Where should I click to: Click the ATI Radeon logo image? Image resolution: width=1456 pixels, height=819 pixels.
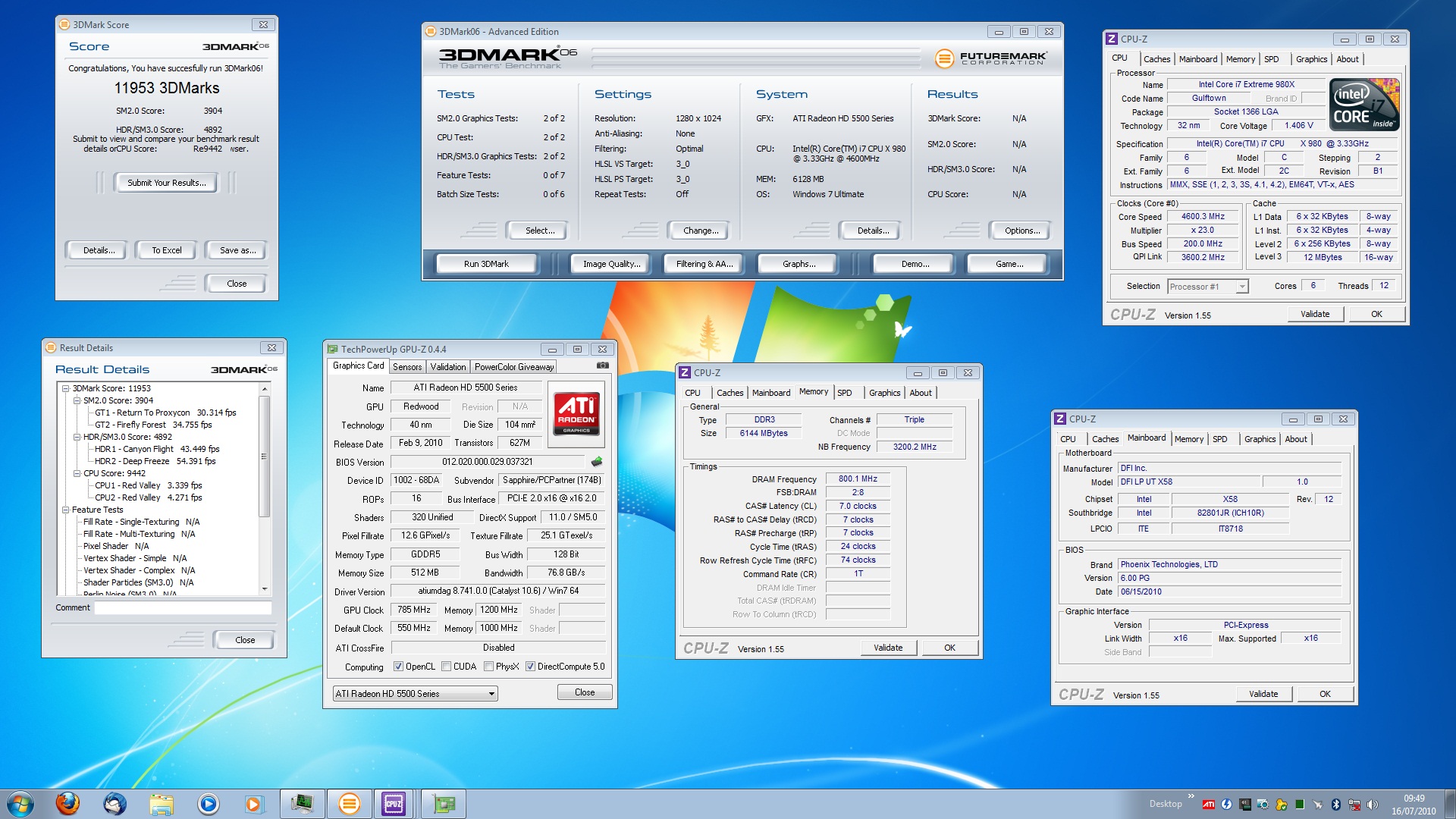[576, 413]
